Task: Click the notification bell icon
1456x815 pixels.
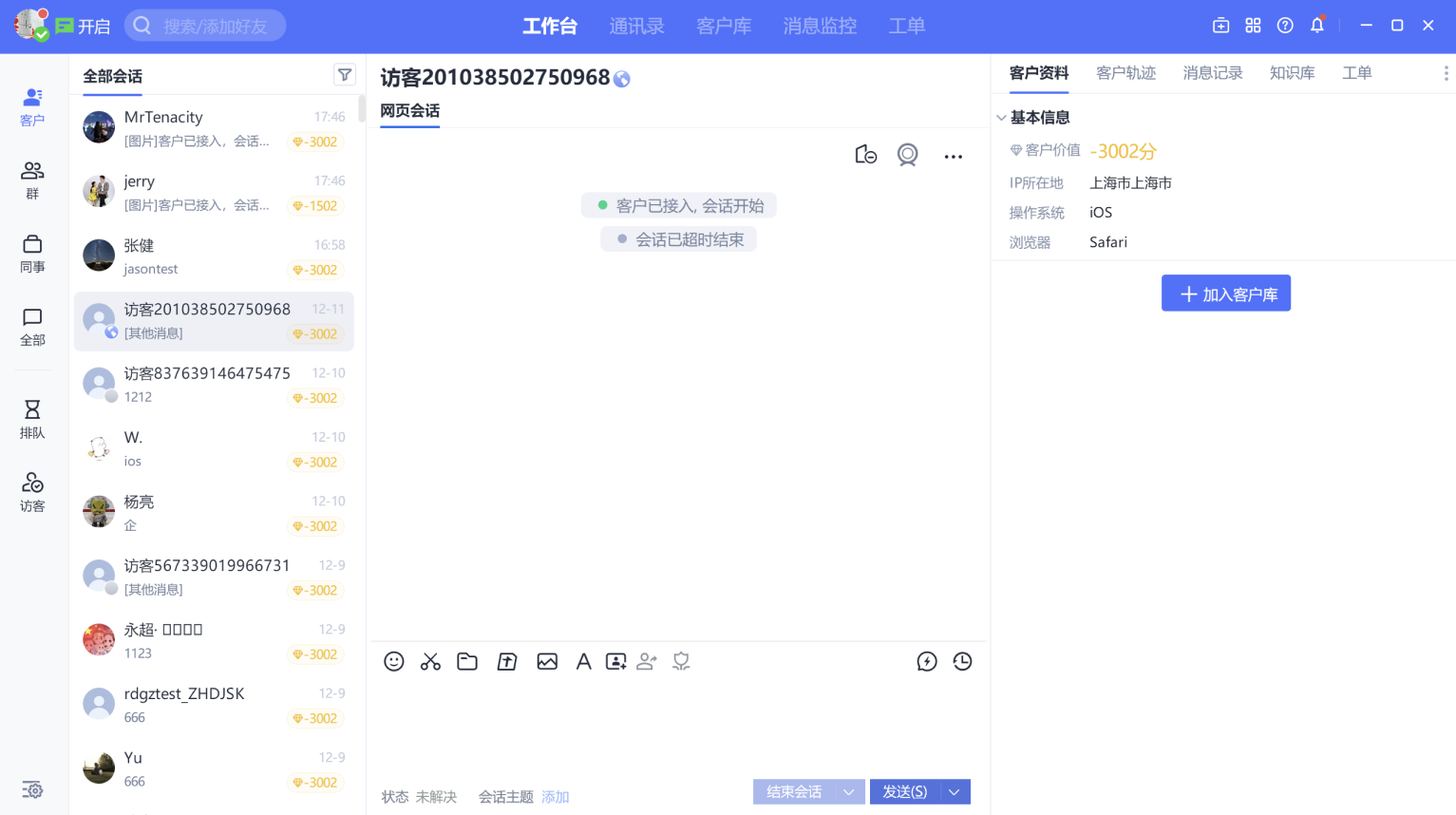Action: click(1316, 26)
